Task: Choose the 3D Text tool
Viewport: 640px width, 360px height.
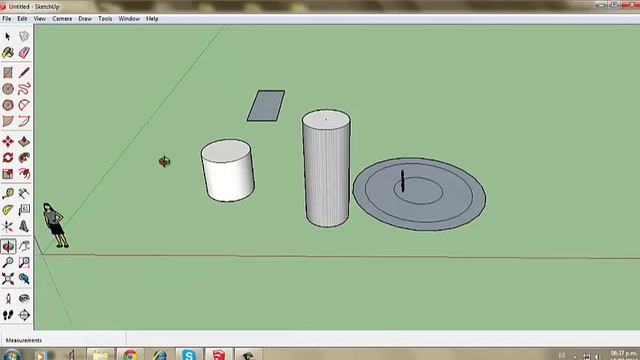Action: click(x=24, y=226)
